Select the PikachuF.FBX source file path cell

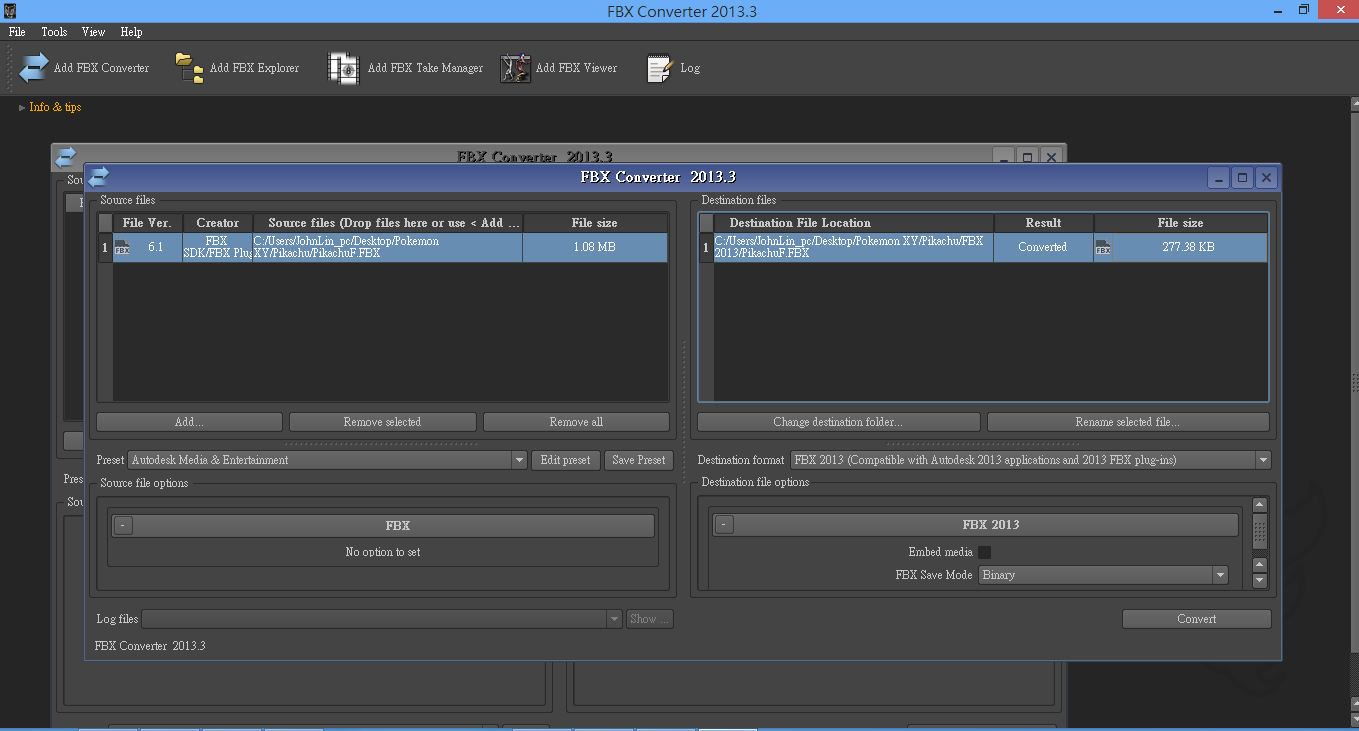point(387,247)
